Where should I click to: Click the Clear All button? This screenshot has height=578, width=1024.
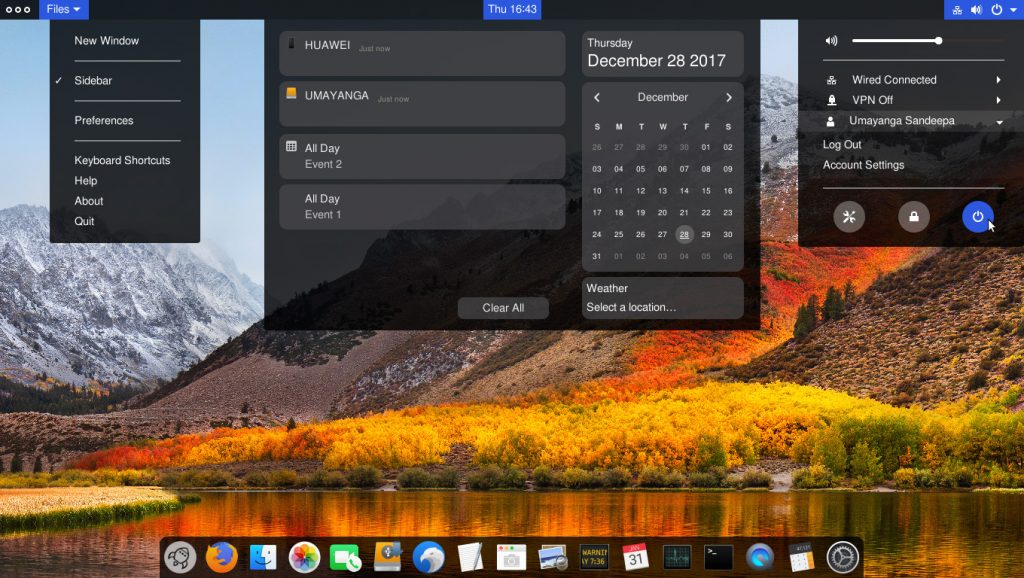tap(503, 308)
